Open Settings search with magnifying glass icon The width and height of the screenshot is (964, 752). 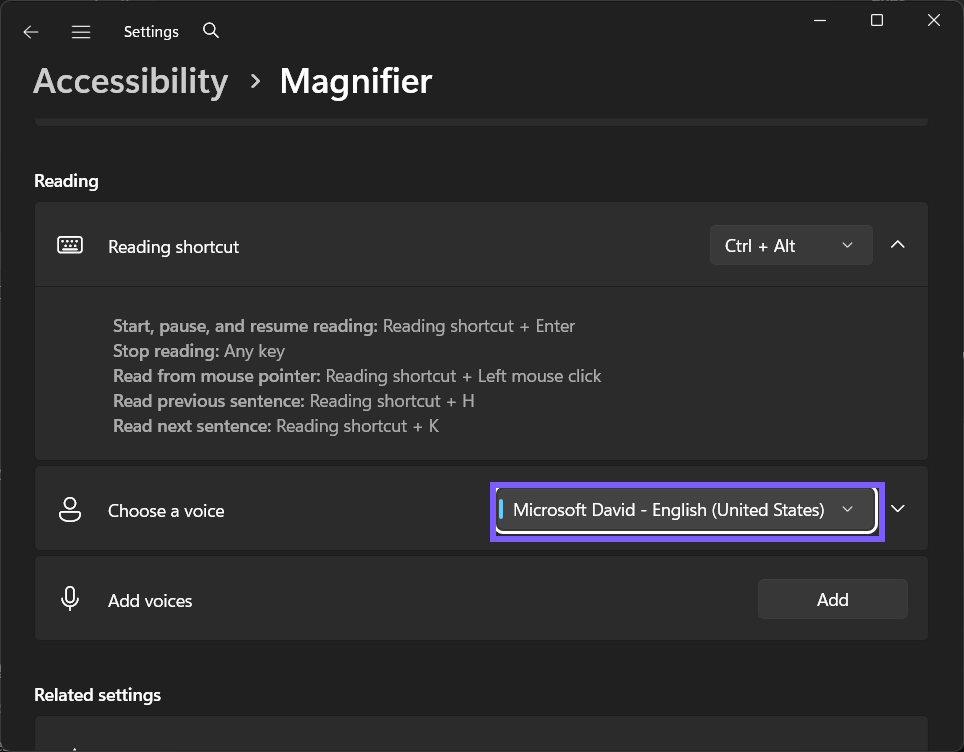211,31
